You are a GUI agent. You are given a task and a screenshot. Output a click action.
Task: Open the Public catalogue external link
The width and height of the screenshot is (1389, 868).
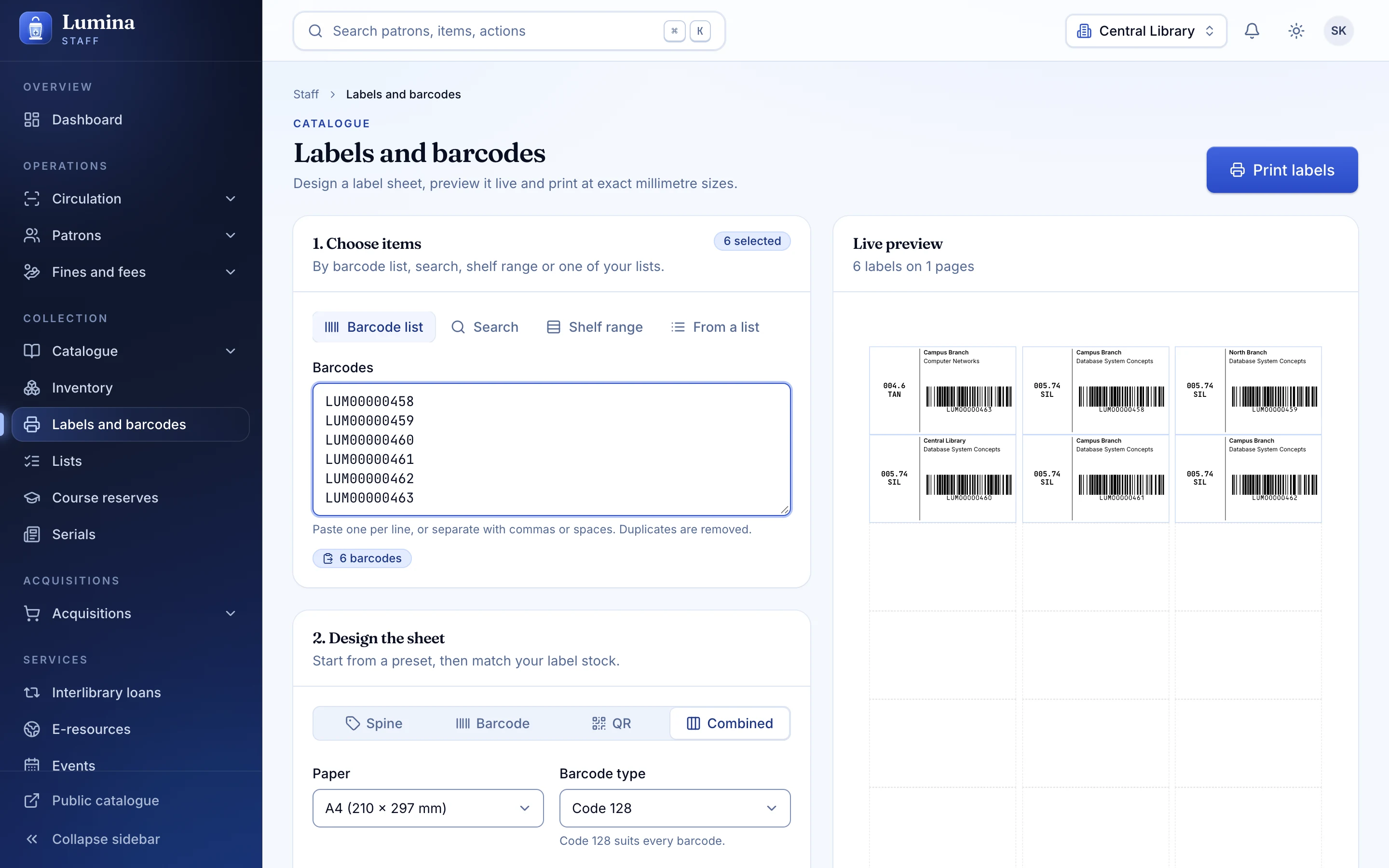click(x=130, y=800)
